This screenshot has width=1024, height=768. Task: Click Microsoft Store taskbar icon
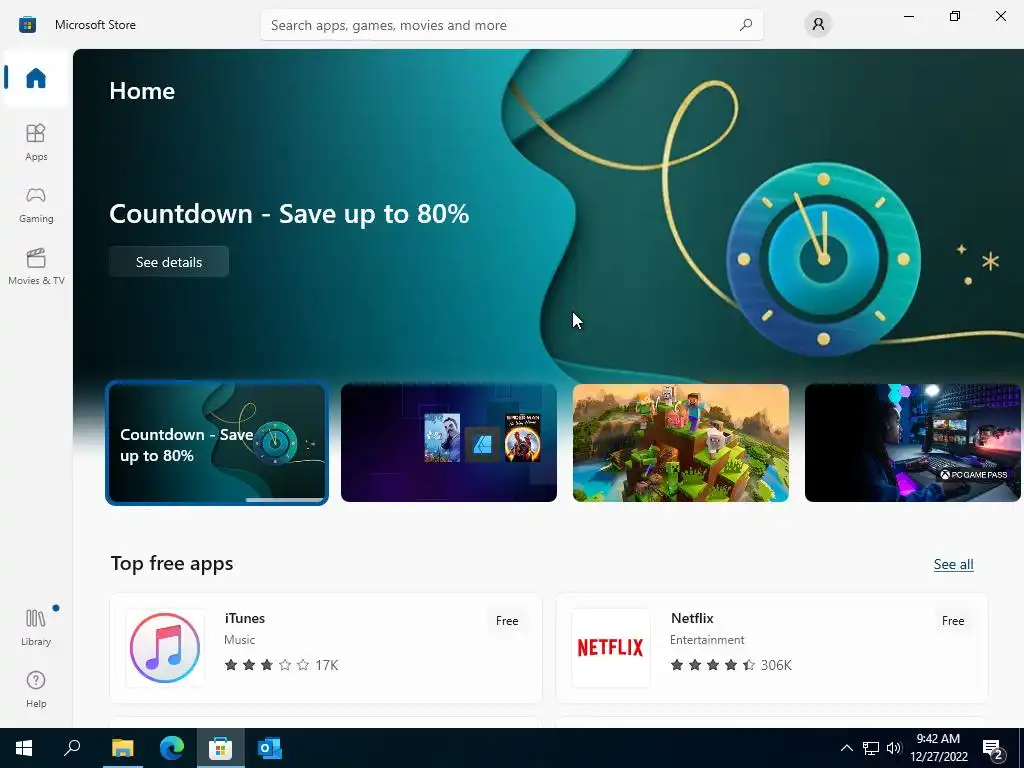[221, 748]
